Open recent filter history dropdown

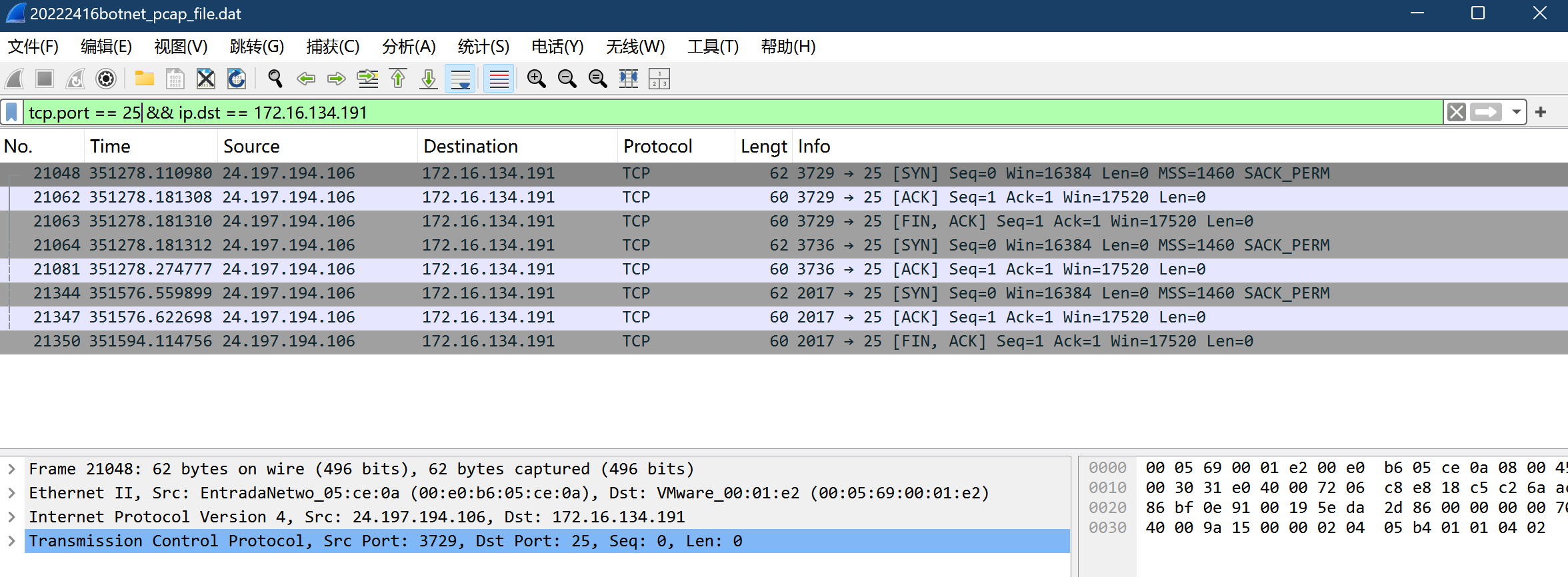pos(1517,112)
